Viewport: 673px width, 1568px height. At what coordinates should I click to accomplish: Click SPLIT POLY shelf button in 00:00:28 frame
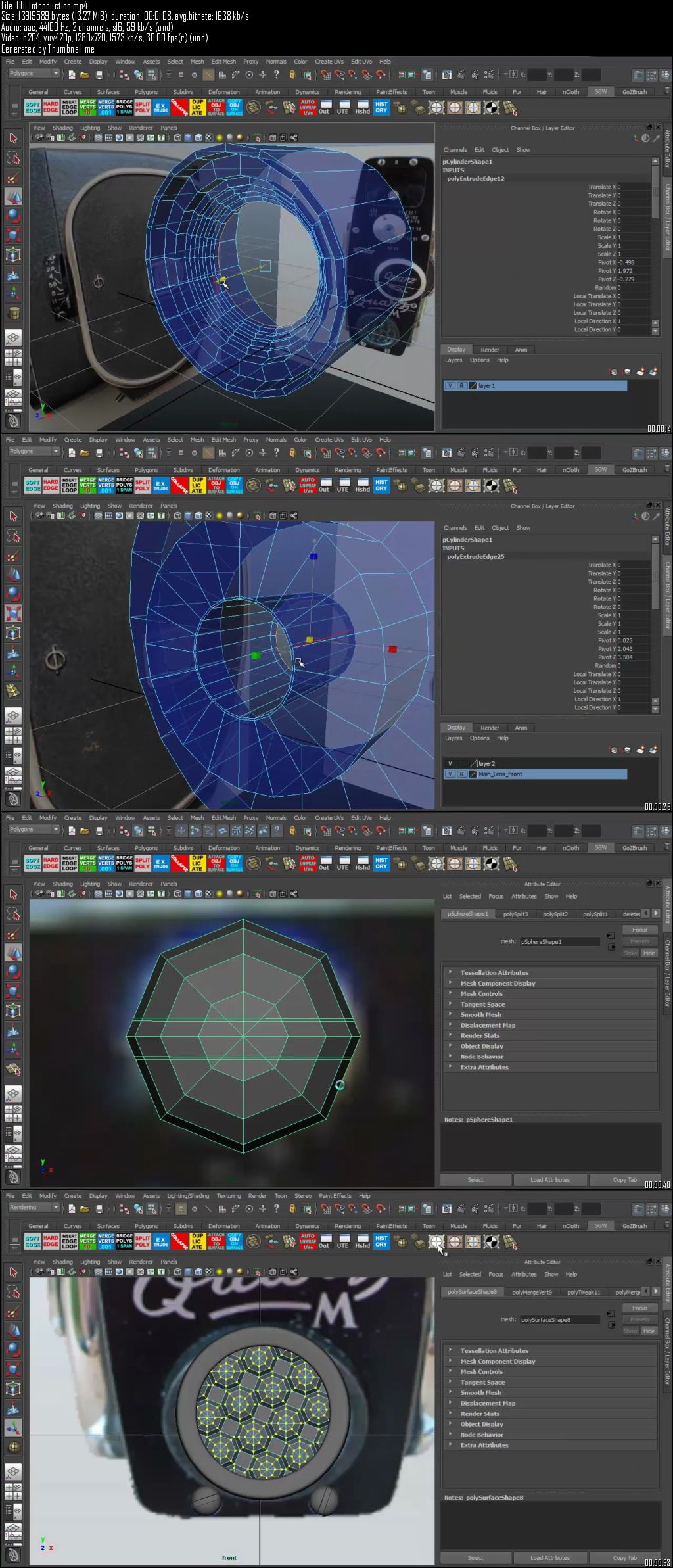coord(143,486)
